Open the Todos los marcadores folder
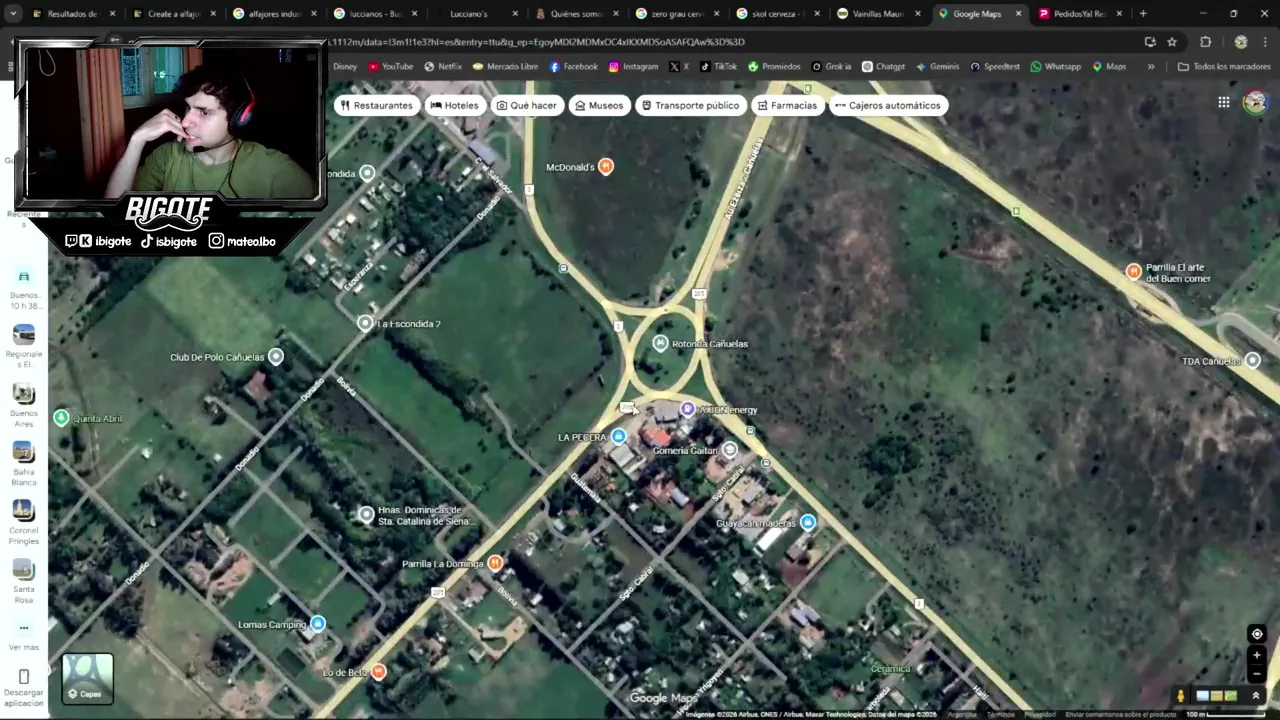The height and width of the screenshot is (720, 1280). pyautogui.click(x=1224, y=67)
